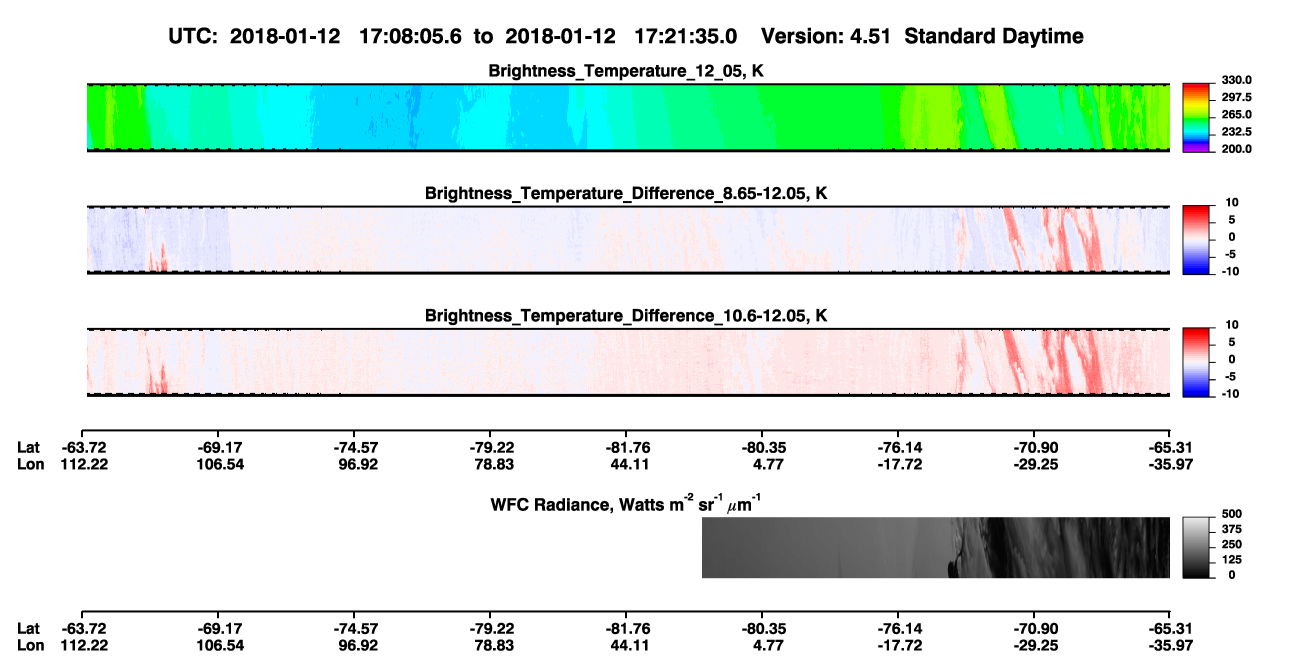
Task: Click the "Brightness_Temperature_Difference_8.65-12.05, K" title
Action: click(x=627, y=193)
